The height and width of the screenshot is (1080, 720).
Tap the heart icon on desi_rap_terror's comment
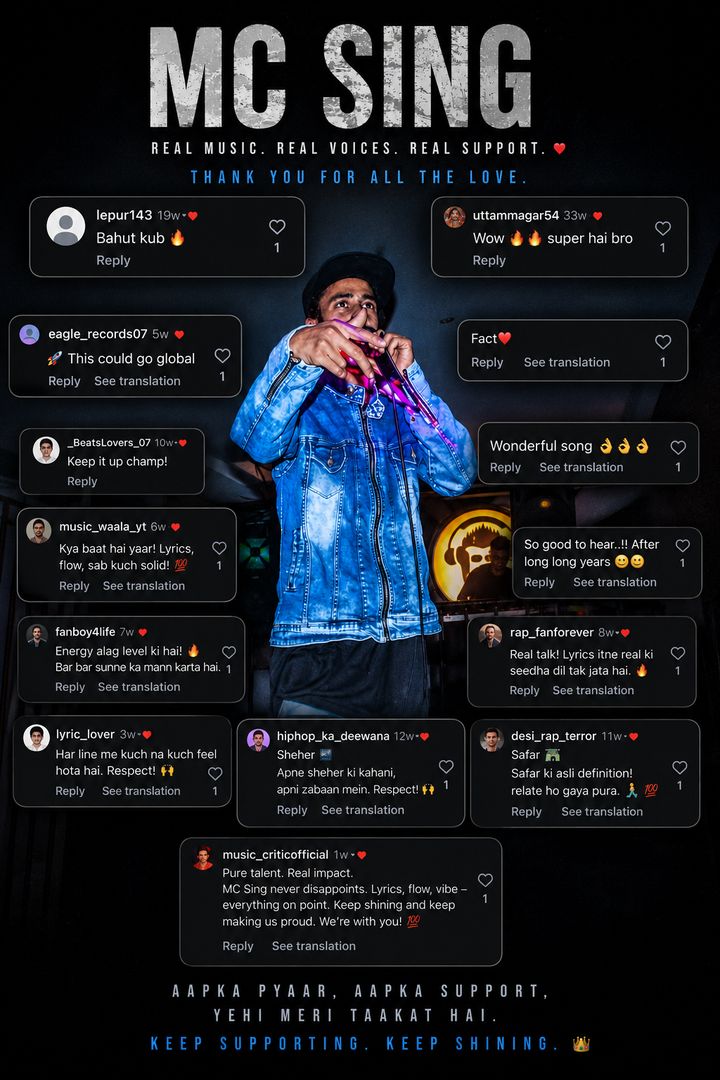click(679, 767)
